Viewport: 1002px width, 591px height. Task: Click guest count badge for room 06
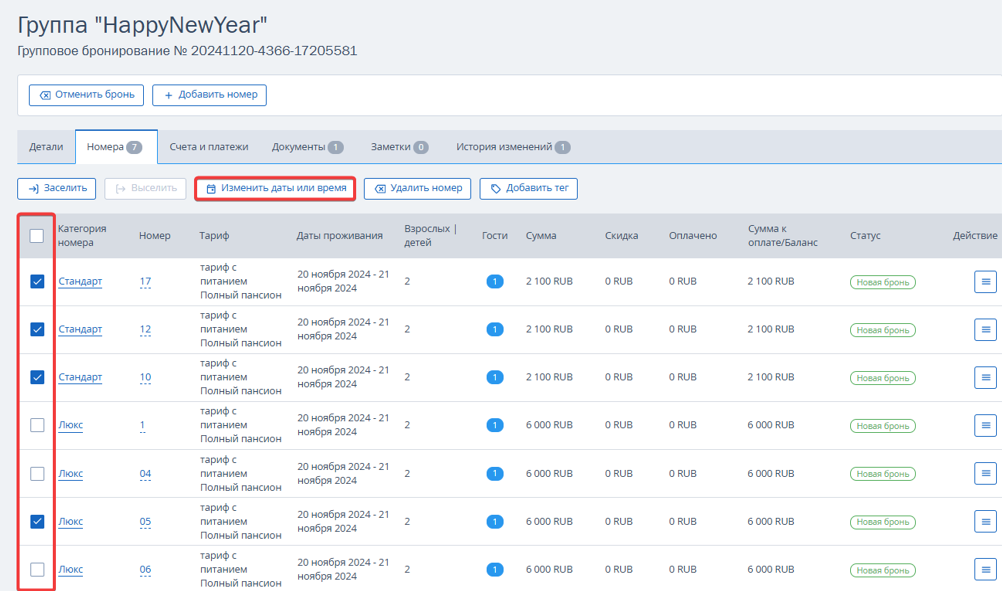(495, 569)
